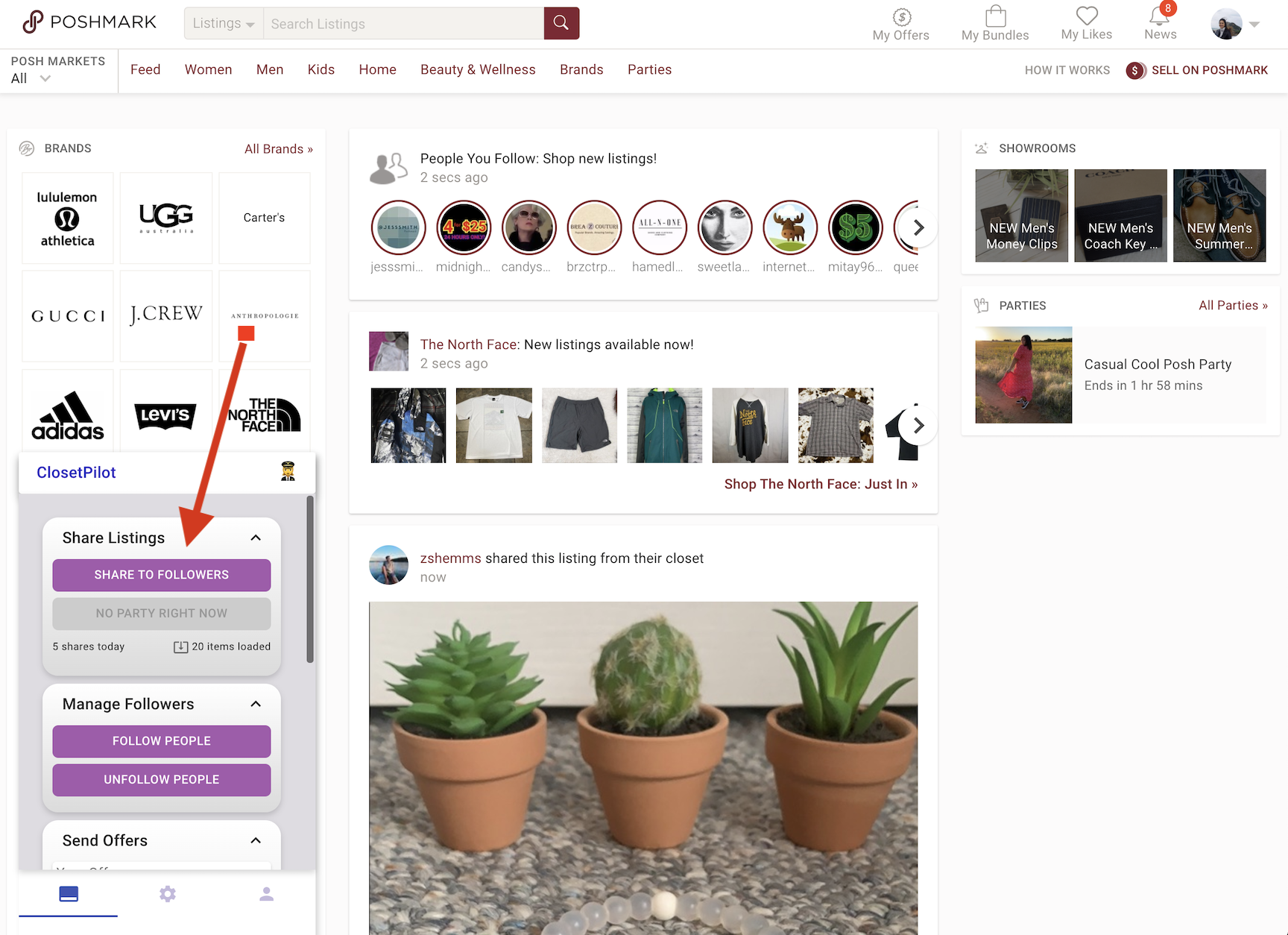Open NEW Men's Money Clips showroom
Image resolution: width=1288 pixels, height=935 pixels.
click(1022, 215)
